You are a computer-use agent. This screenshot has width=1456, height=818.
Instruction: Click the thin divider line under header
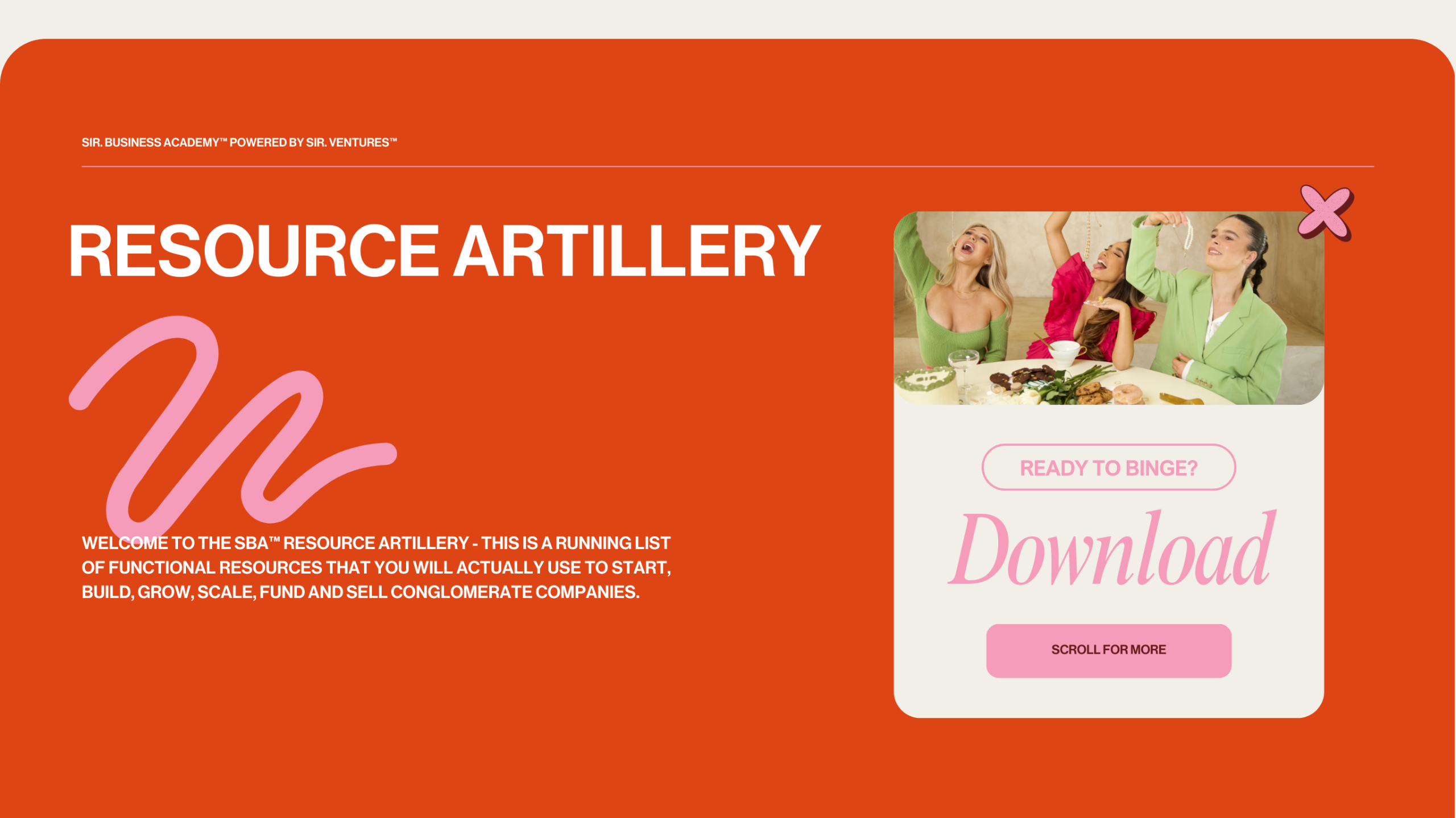pos(728,167)
